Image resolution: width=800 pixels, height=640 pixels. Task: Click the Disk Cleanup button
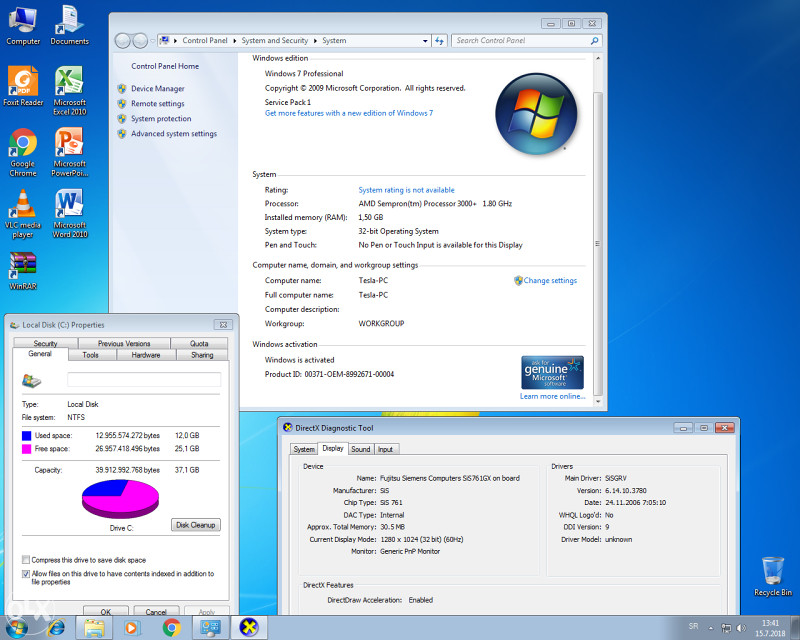click(x=196, y=525)
